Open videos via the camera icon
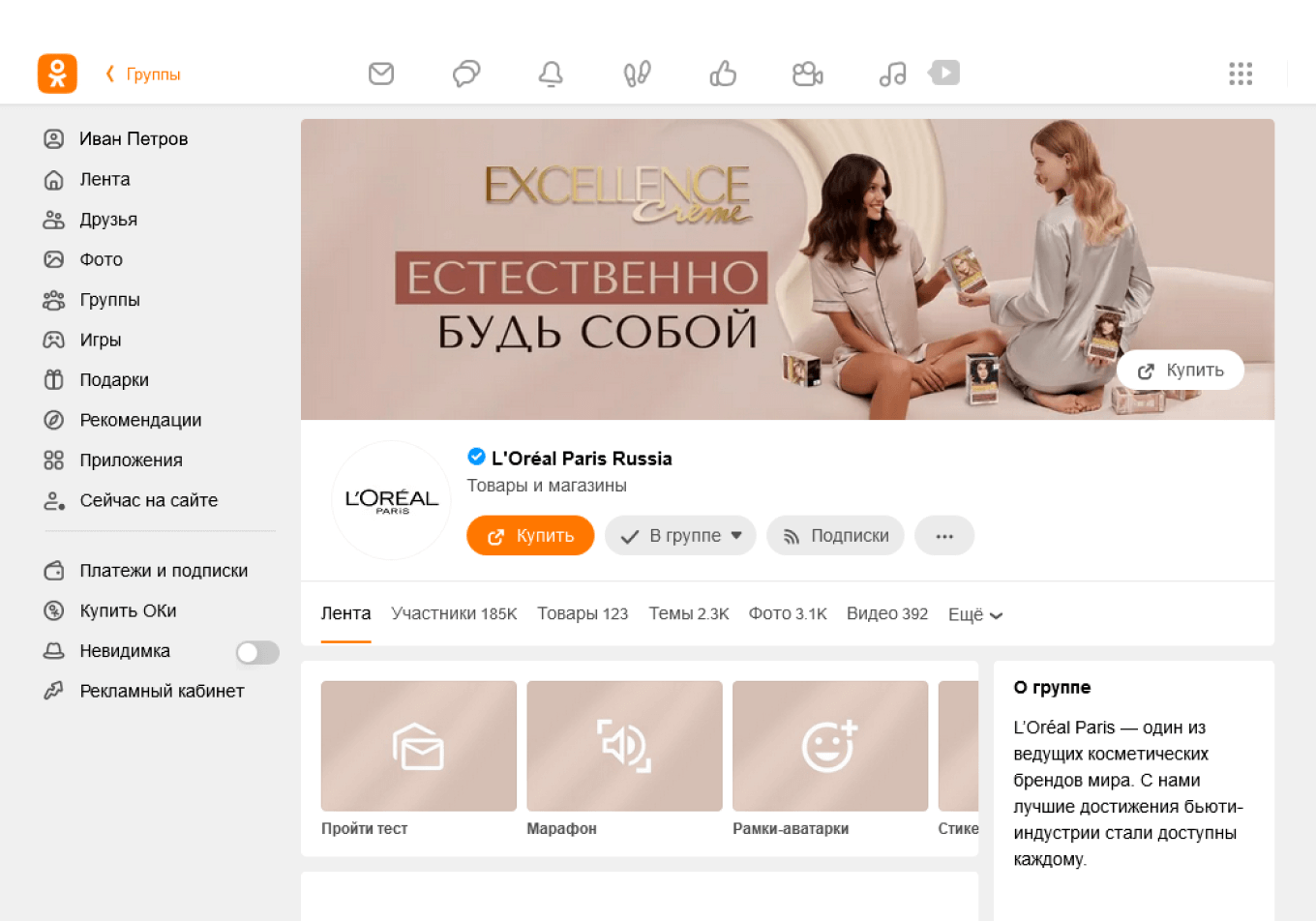The image size is (1316, 921). (x=807, y=73)
